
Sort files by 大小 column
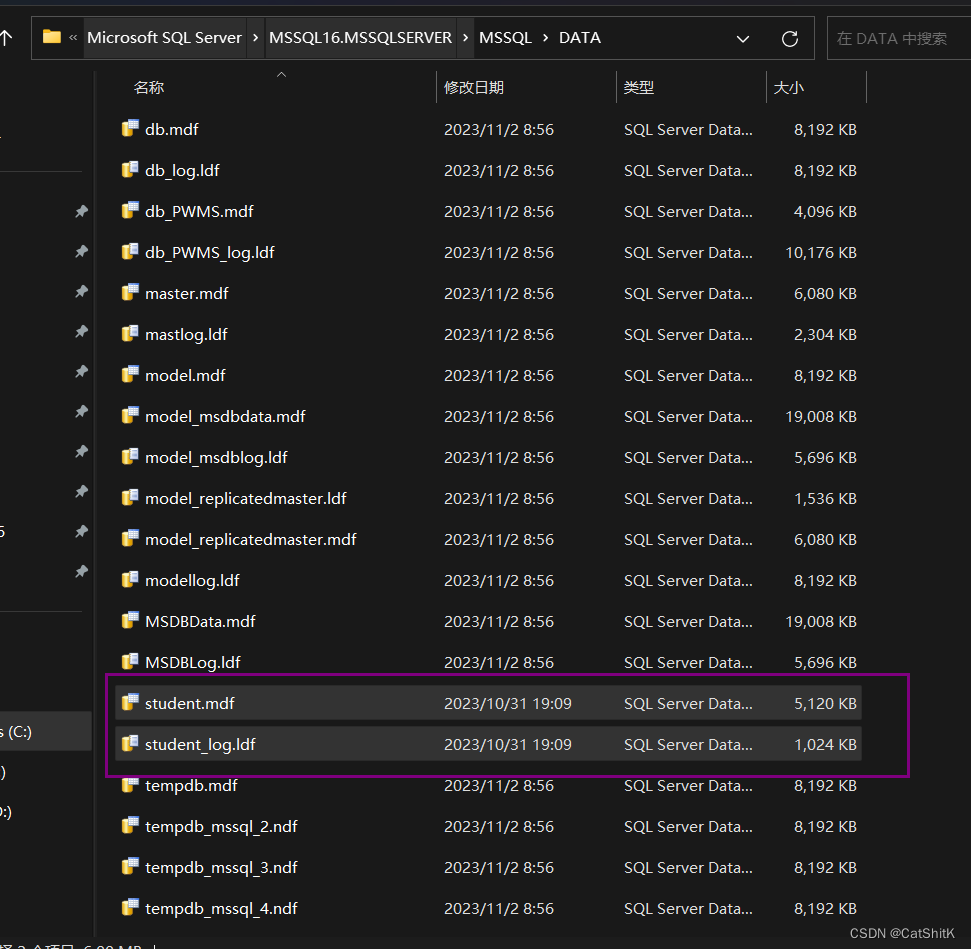coord(788,87)
